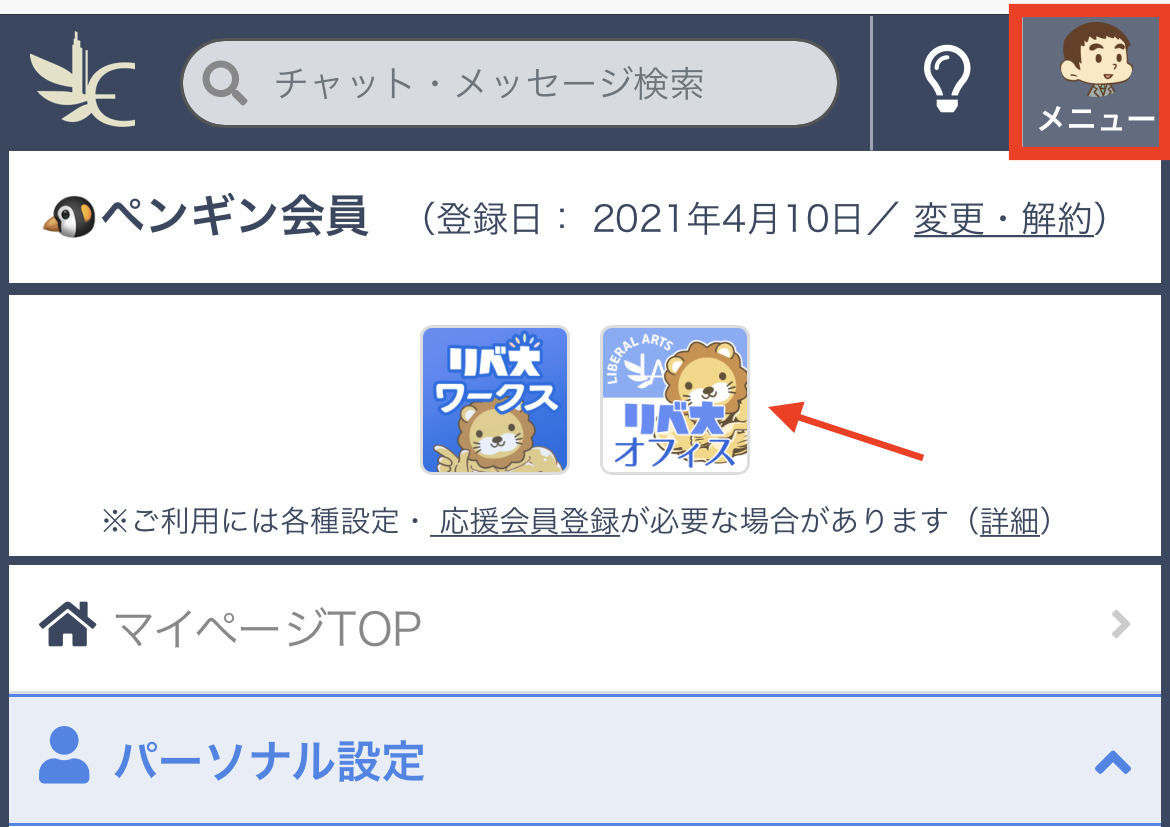
Task: Open the 変更・解約 link
Action: (x=1003, y=219)
